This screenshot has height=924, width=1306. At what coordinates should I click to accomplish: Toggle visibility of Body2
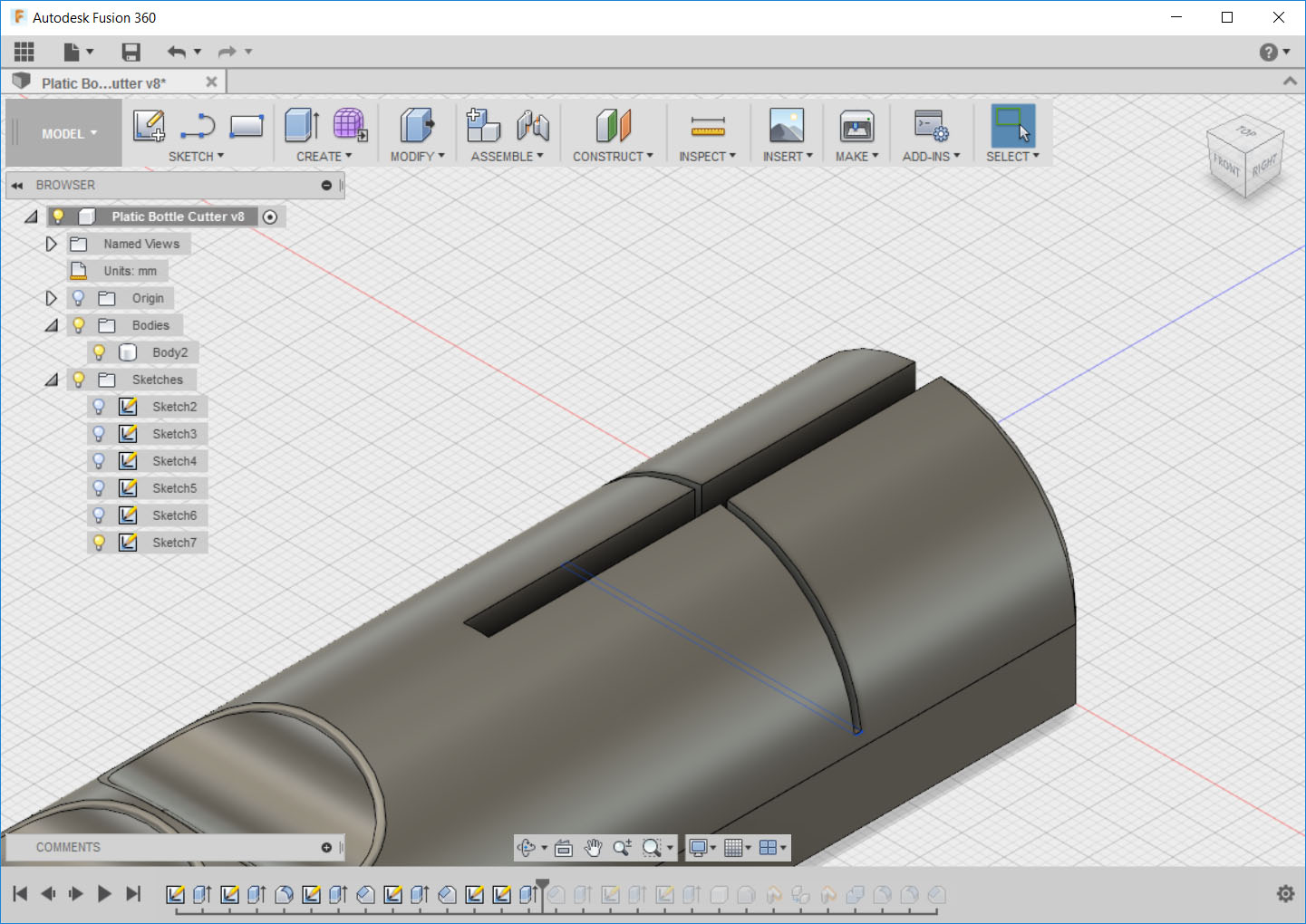(98, 351)
